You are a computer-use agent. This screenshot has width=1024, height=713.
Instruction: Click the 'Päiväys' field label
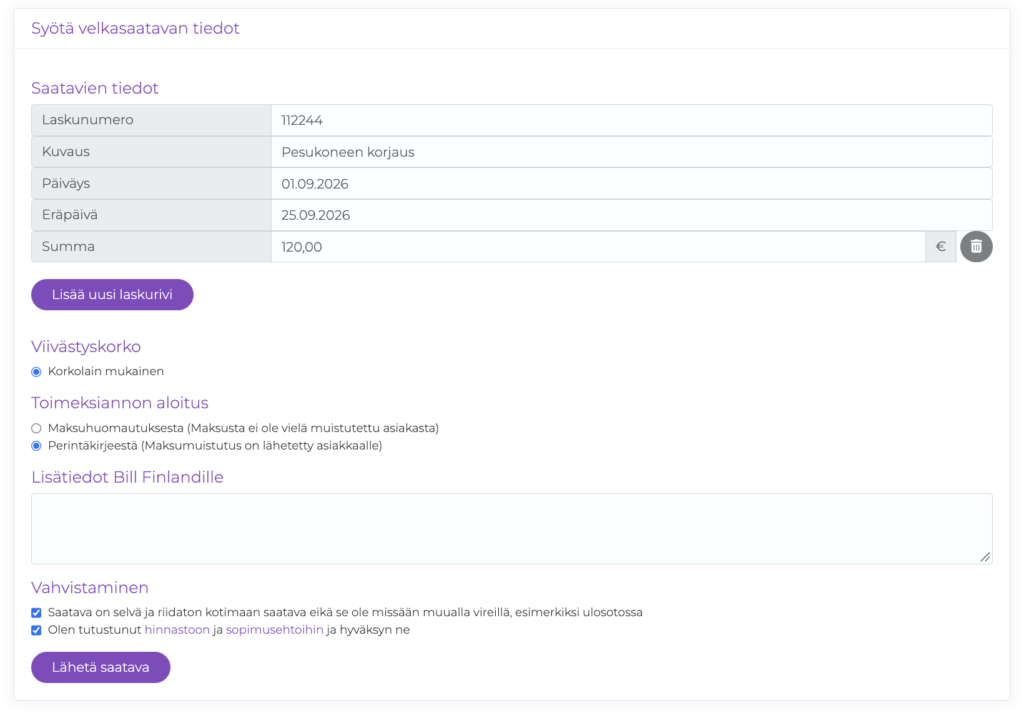pos(66,183)
